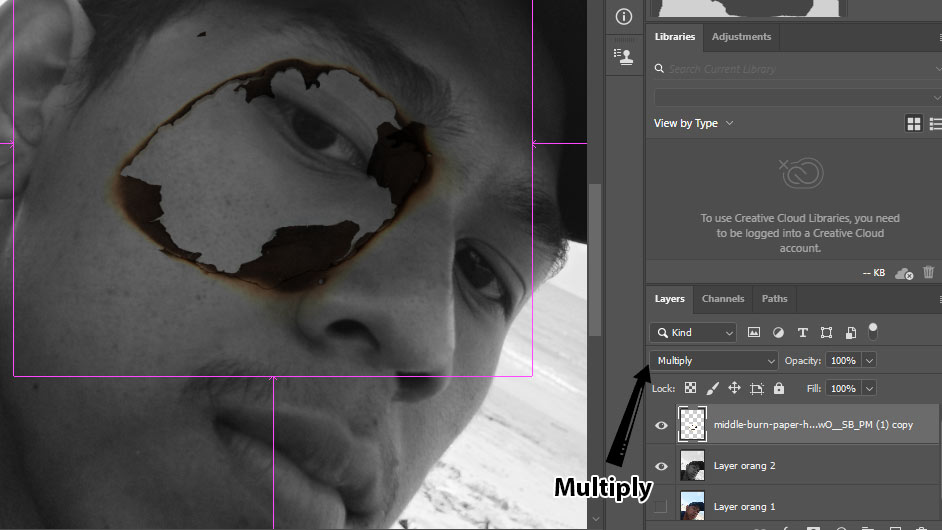Click the cloud sync status icon
The width and height of the screenshot is (942, 530).
tap(904, 273)
